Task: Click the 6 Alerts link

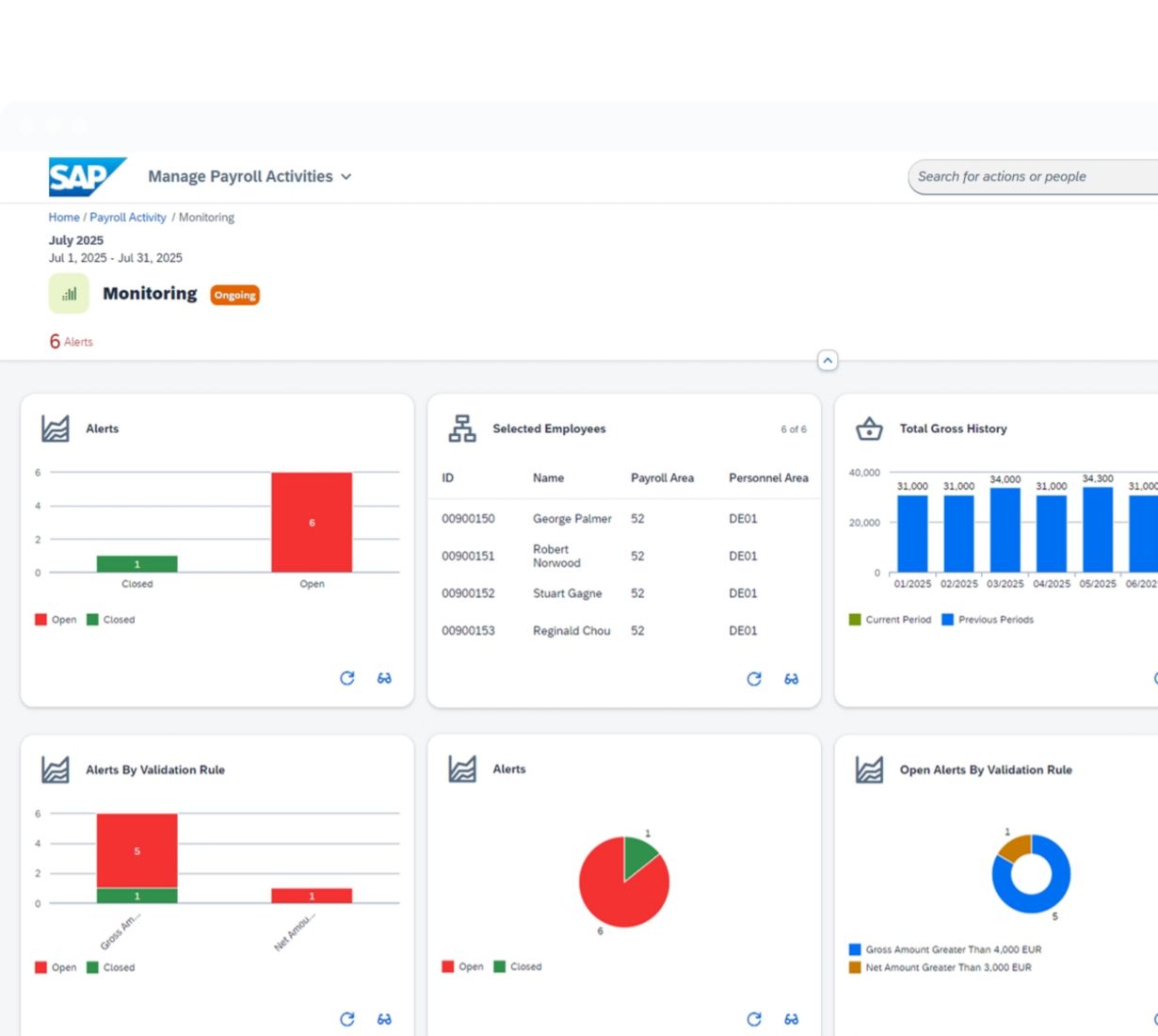Action: point(72,342)
